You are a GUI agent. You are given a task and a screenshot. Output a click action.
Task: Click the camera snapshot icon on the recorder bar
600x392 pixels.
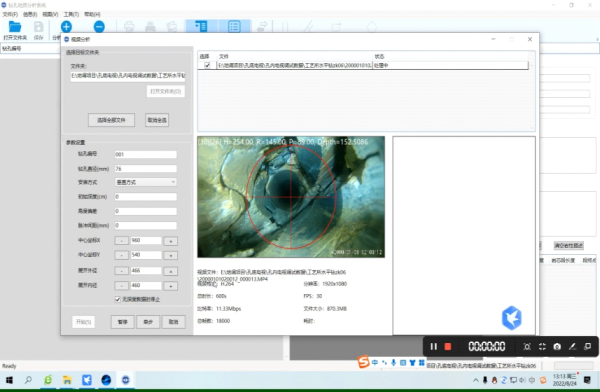pyautogui.click(x=557, y=346)
